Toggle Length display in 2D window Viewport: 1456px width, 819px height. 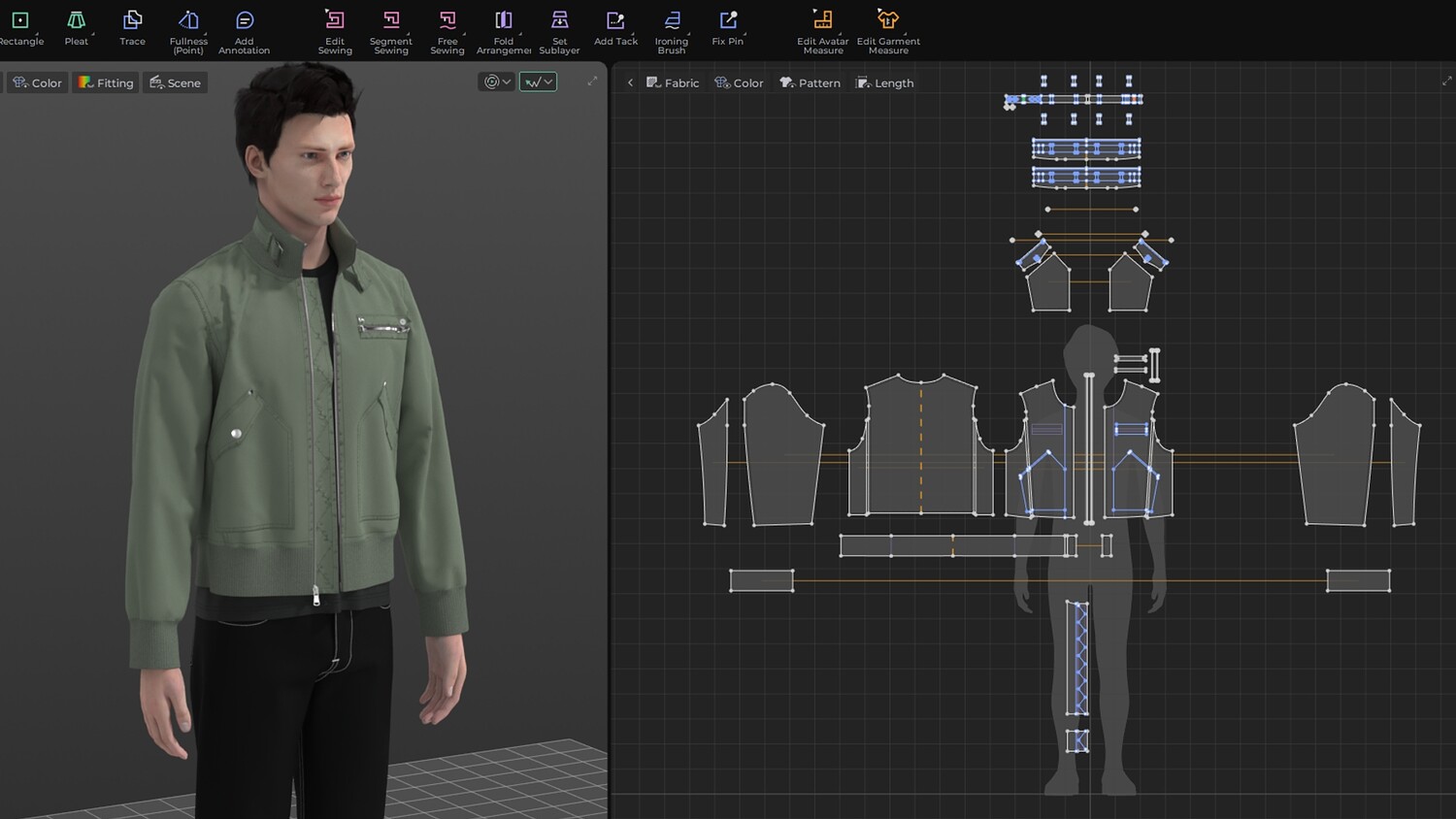(x=885, y=82)
